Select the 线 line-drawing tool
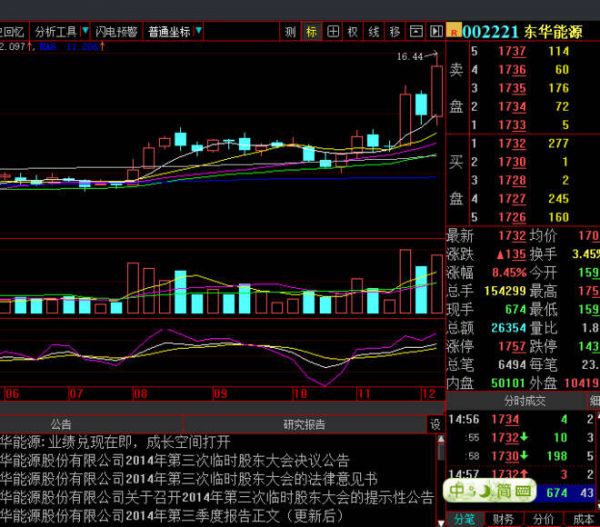 tap(373, 31)
